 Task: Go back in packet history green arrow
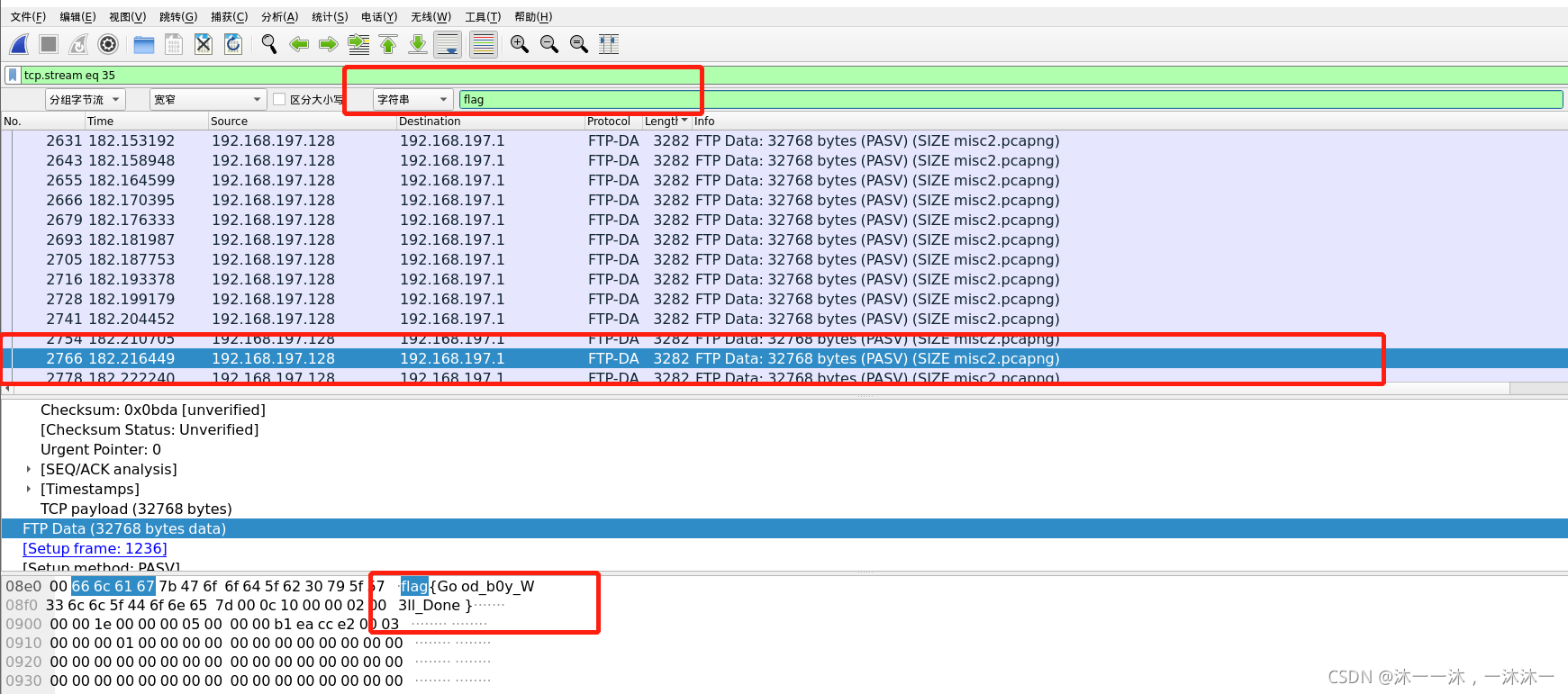tap(299, 44)
